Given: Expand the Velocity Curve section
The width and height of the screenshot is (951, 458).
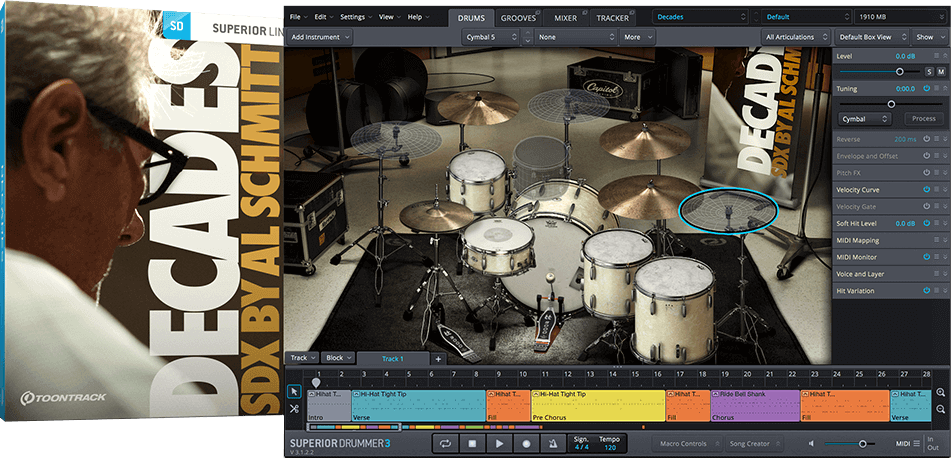Looking at the screenshot, I should [x=945, y=190].
